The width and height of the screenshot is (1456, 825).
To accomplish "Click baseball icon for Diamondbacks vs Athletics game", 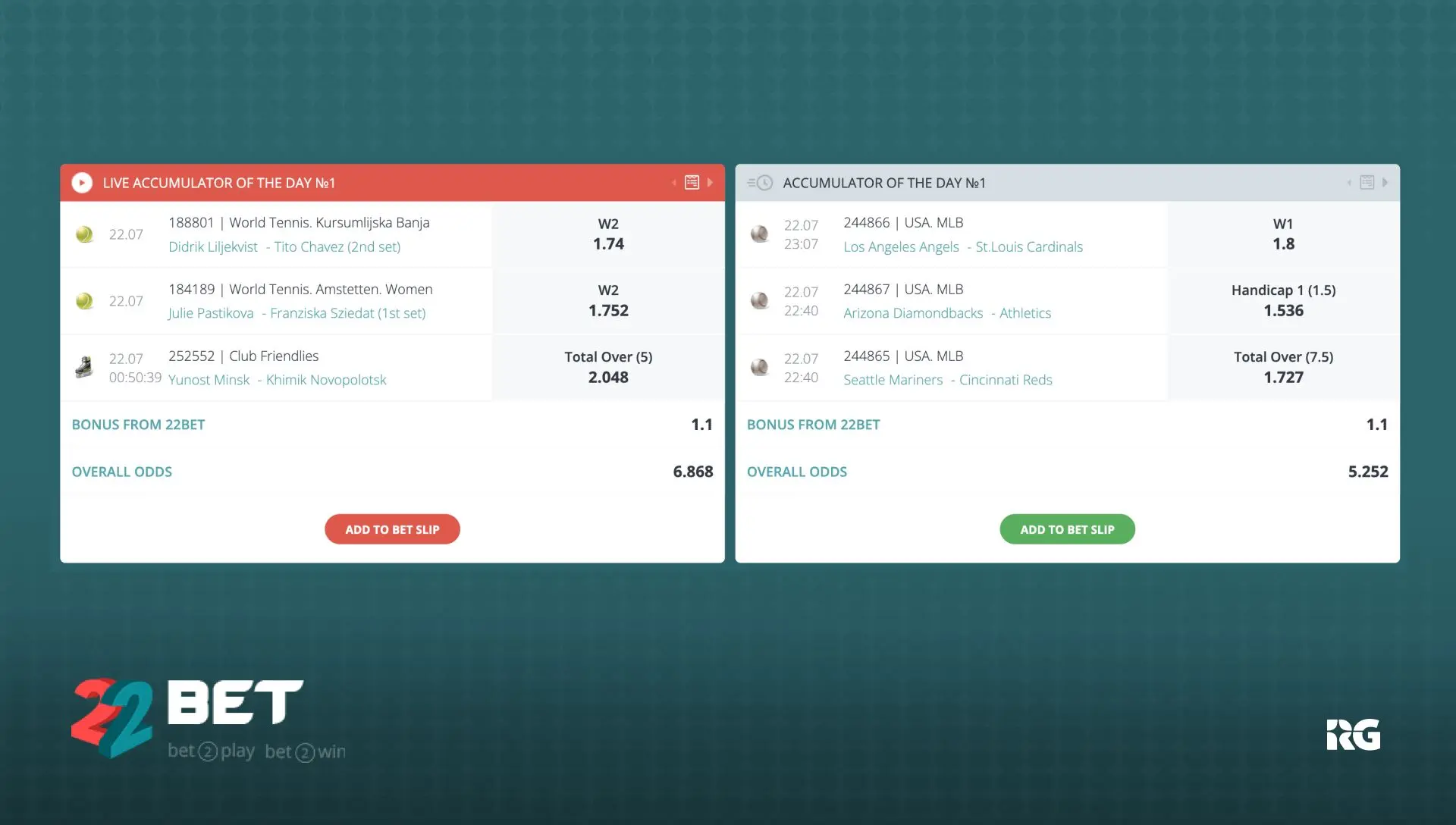I will [759, 301].
